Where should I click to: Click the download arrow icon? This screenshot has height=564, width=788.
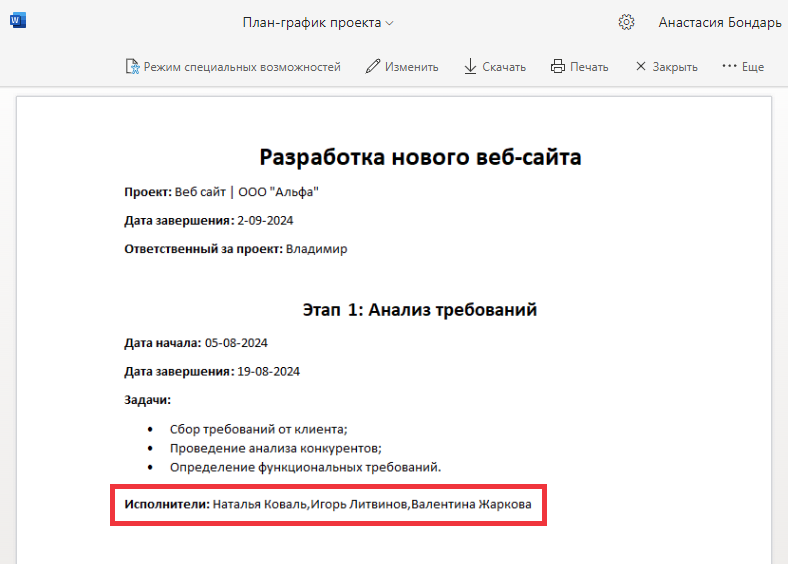(x=470, y=66)
